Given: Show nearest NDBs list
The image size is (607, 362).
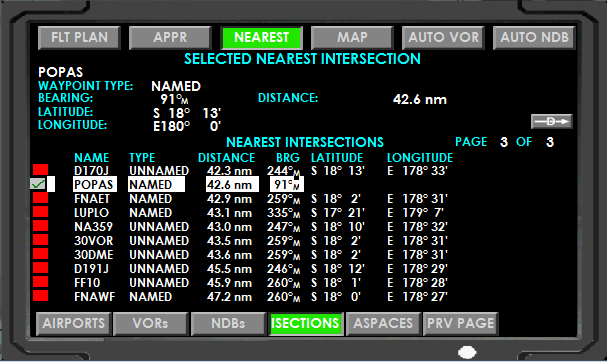Looking at the screenshot, I should 228,324.
